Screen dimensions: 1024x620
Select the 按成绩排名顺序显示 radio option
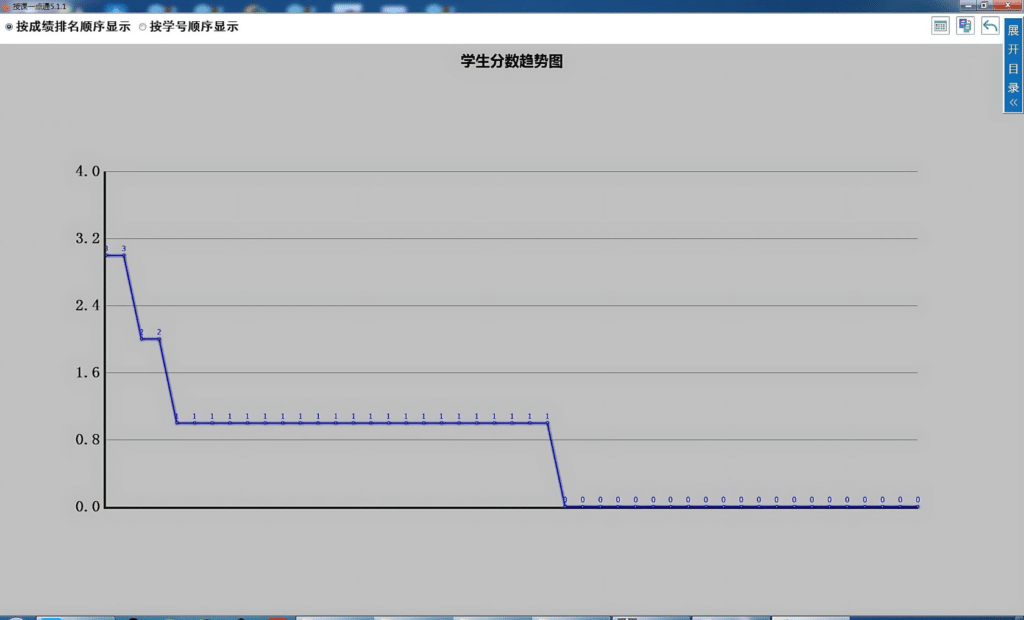pos(10,27)
